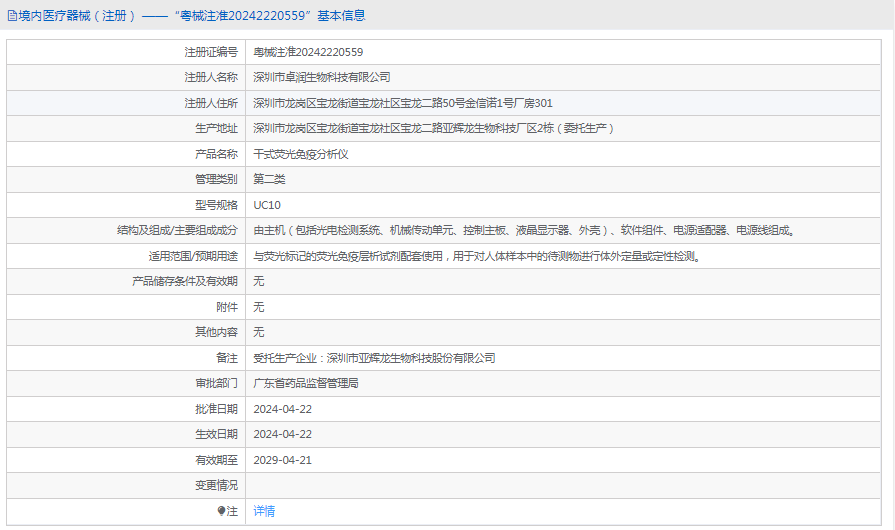Select structure description starting 由主机
Screen dimensions: 895x530
click(524, 230)
